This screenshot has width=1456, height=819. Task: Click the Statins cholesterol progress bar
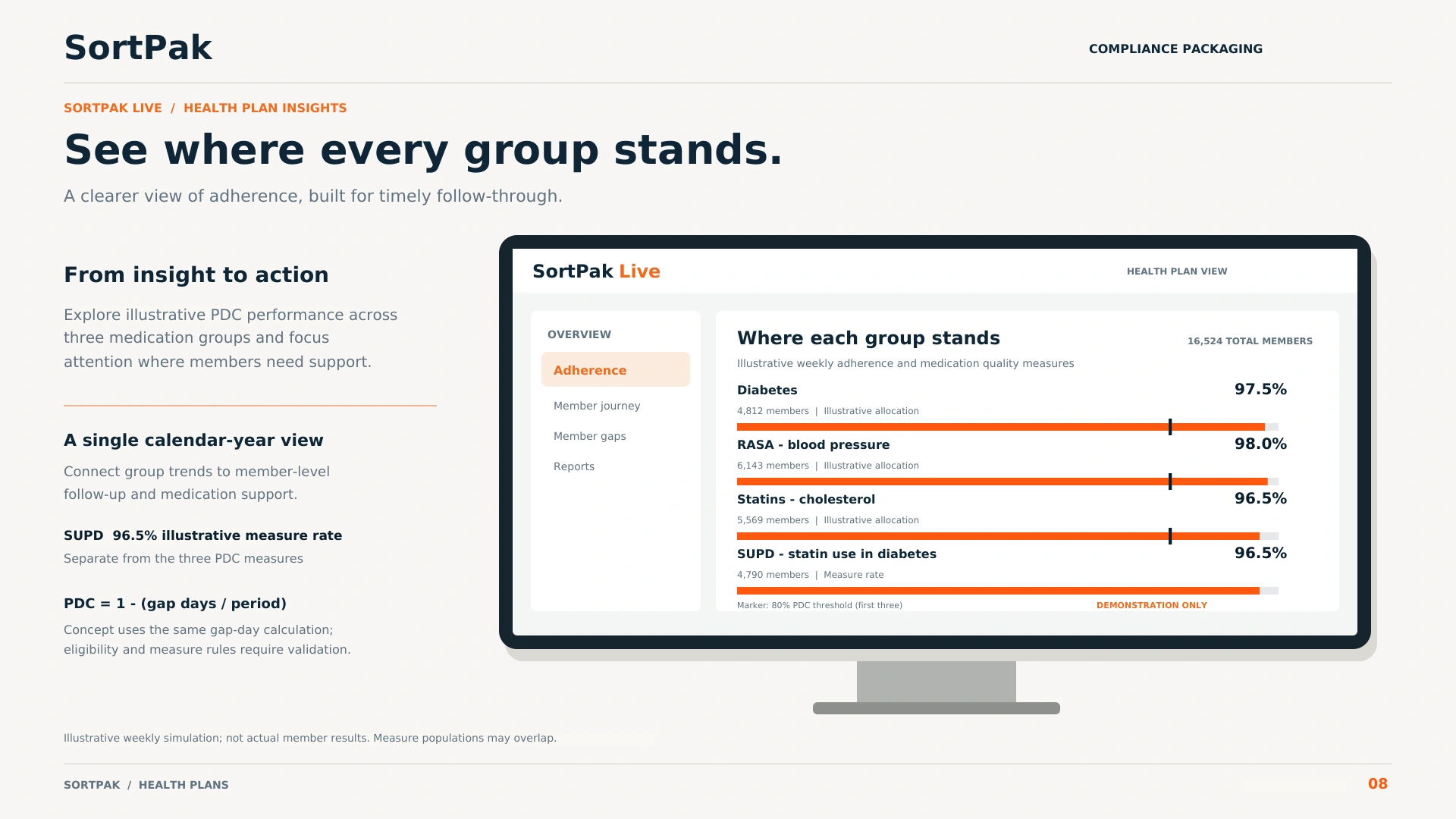pos(1008,536)
